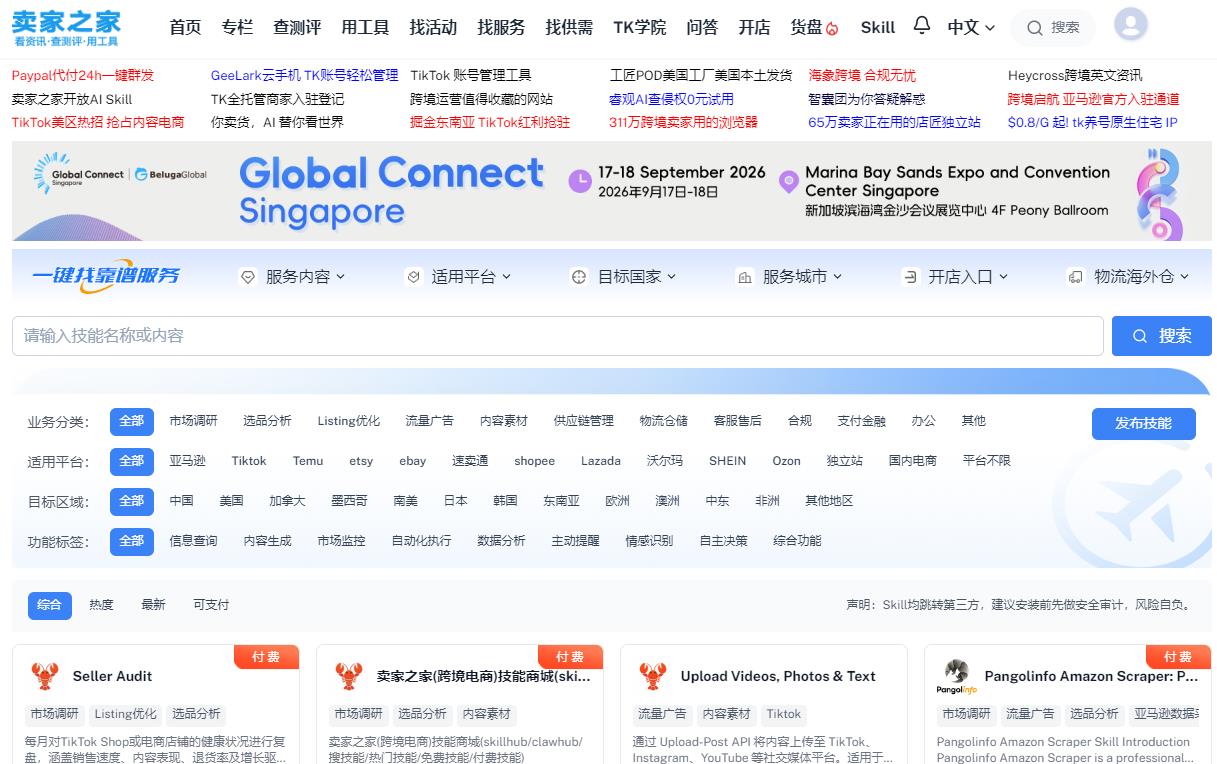Click the cube icon beside 适用平台
This screenshot has width=1217, height=764.
pyautogui.click(x=414, y=277)
